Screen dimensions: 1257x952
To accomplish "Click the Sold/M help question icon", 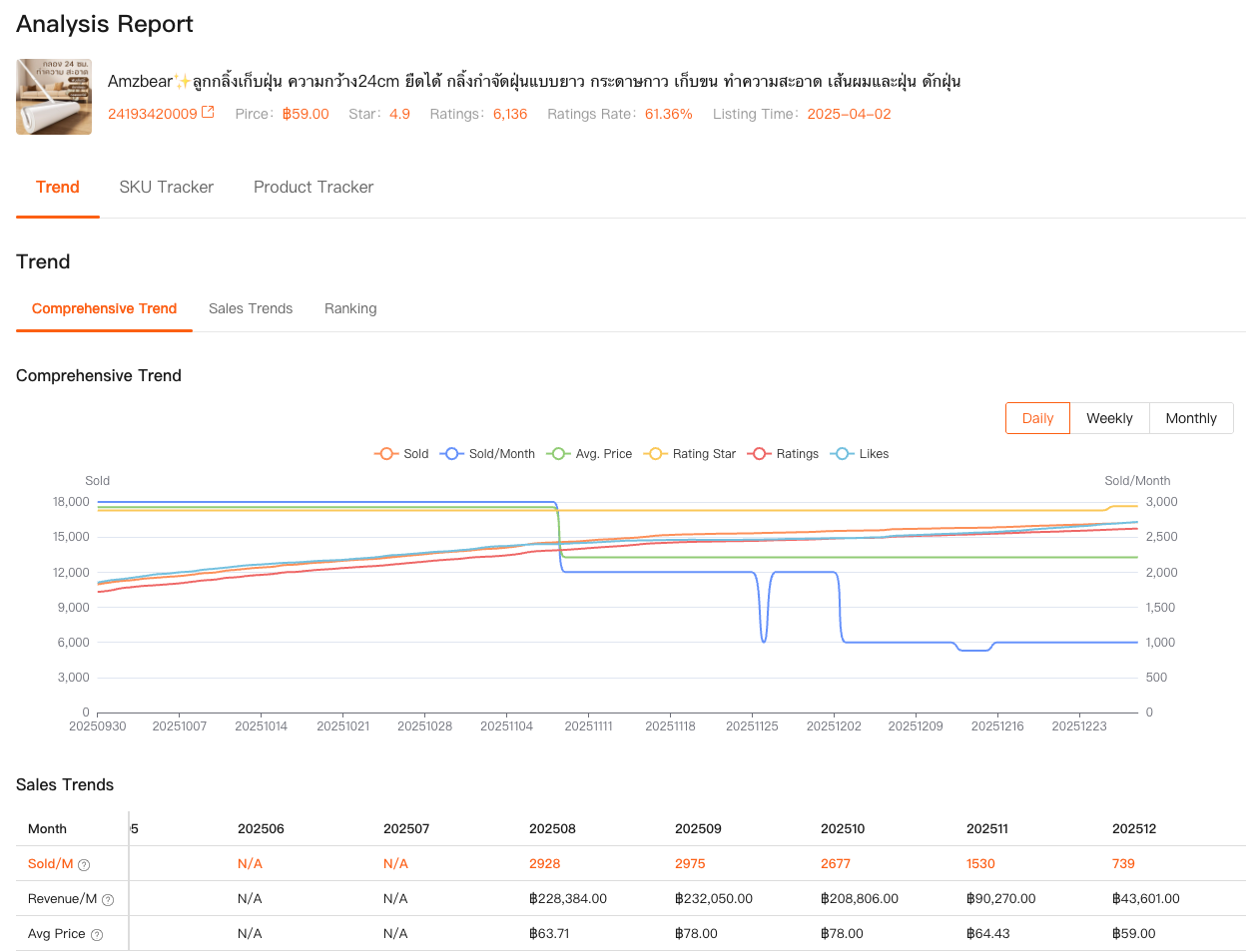I will [84, 865].
